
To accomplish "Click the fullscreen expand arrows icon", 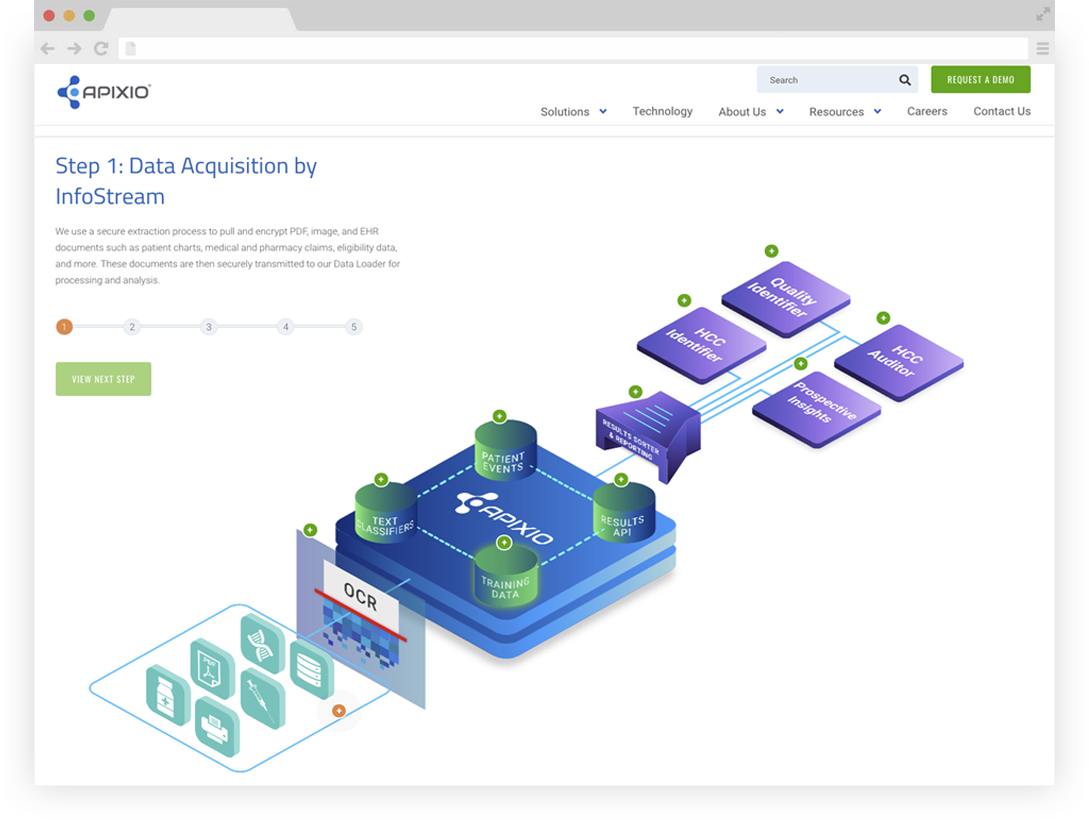I will pyautogui.click(x=1042, y=15).
